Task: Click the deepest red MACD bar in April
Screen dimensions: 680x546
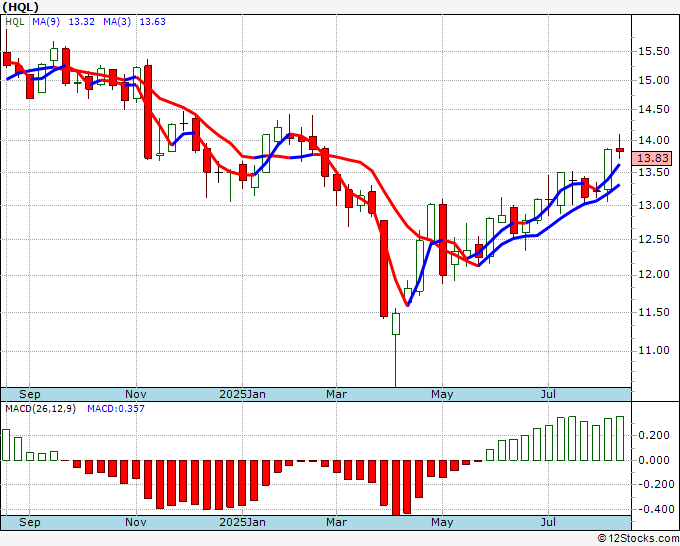Action: (x=396, y=488)
